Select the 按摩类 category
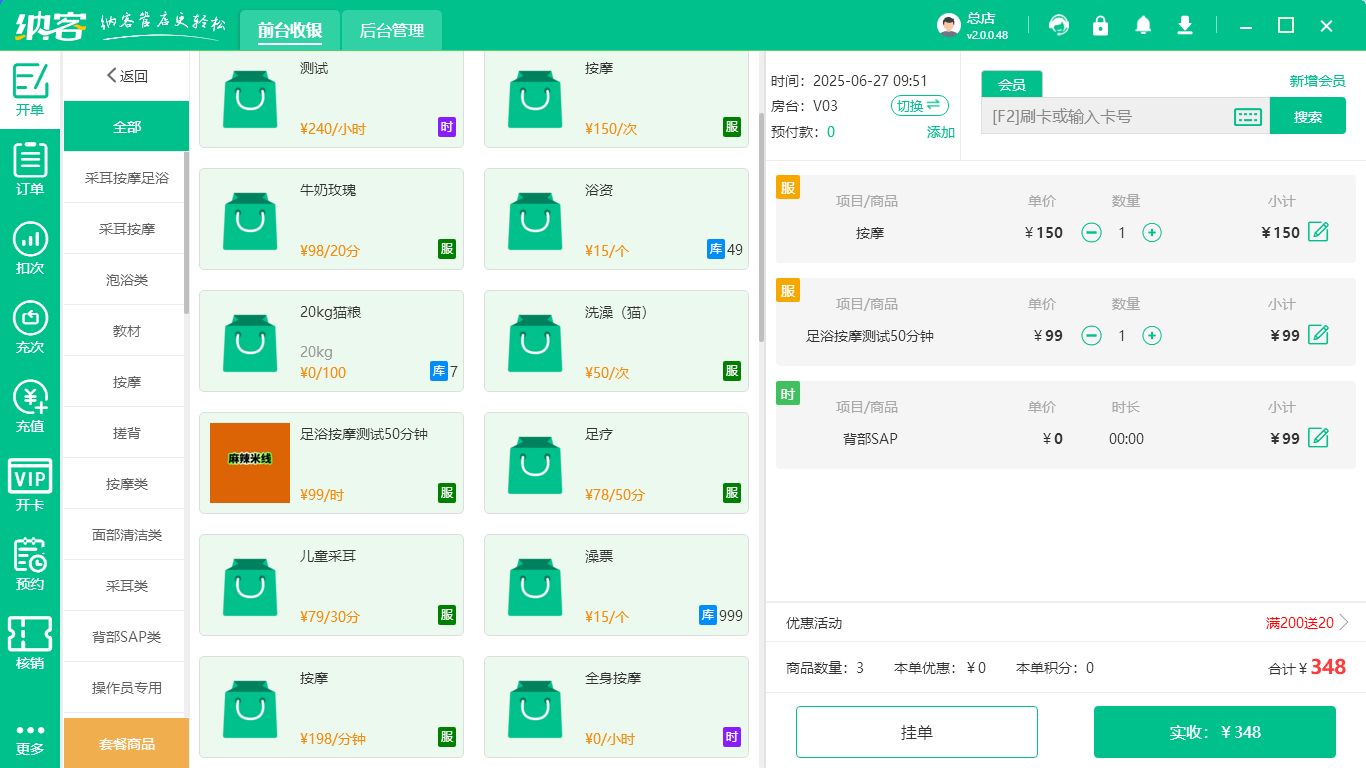This screenshot has width=1366, height=768. click(x=126, y=484)
